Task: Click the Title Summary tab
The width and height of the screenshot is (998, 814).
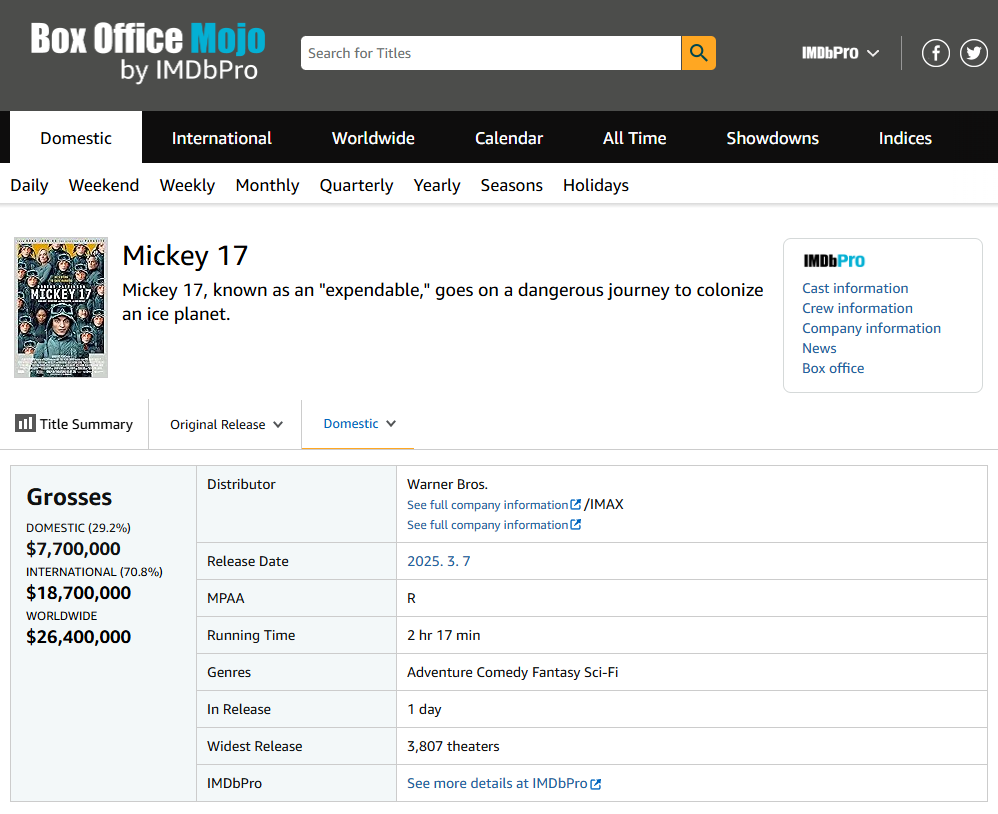Action: 74,424
